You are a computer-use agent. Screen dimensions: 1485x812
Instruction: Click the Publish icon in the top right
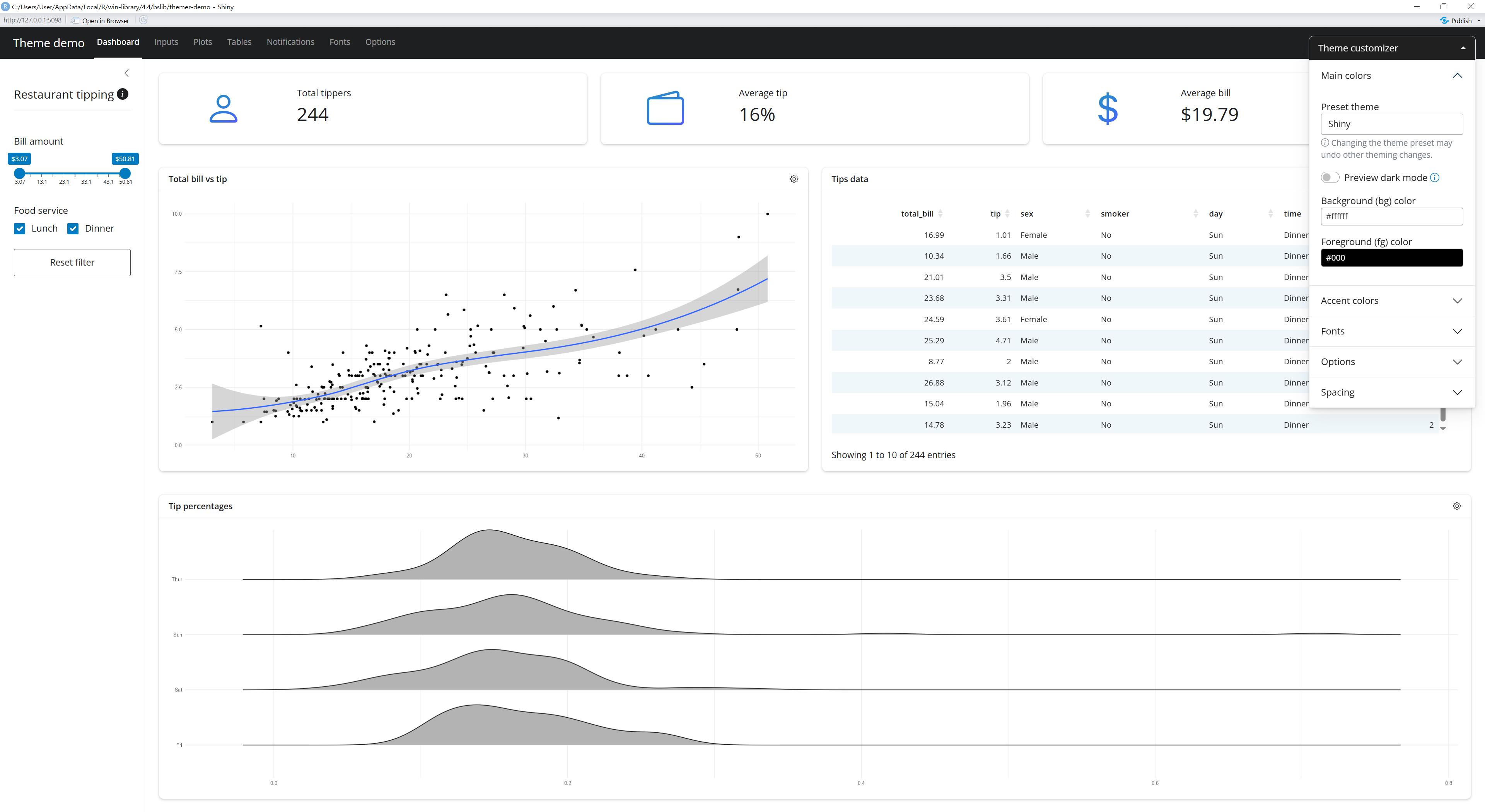1444,20
